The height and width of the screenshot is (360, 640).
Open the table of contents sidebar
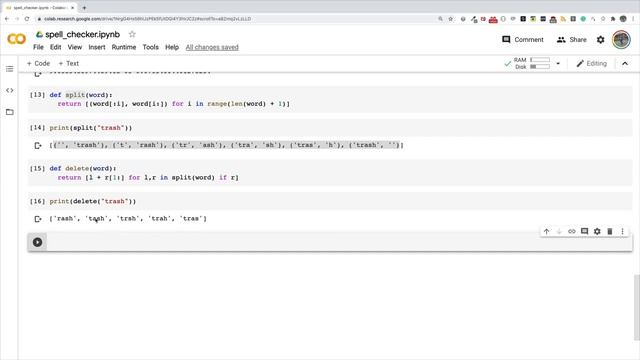[9, 69]
